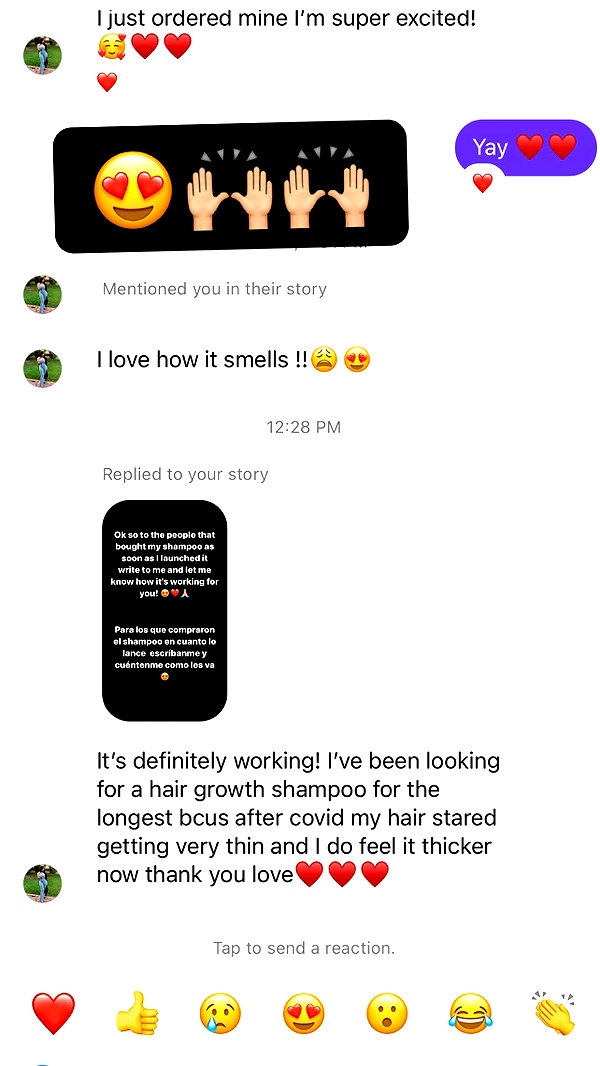Open avatar beside 'I love how it smells'
The height and width of the screenshot is (1066, 600).
coord(43,368)
